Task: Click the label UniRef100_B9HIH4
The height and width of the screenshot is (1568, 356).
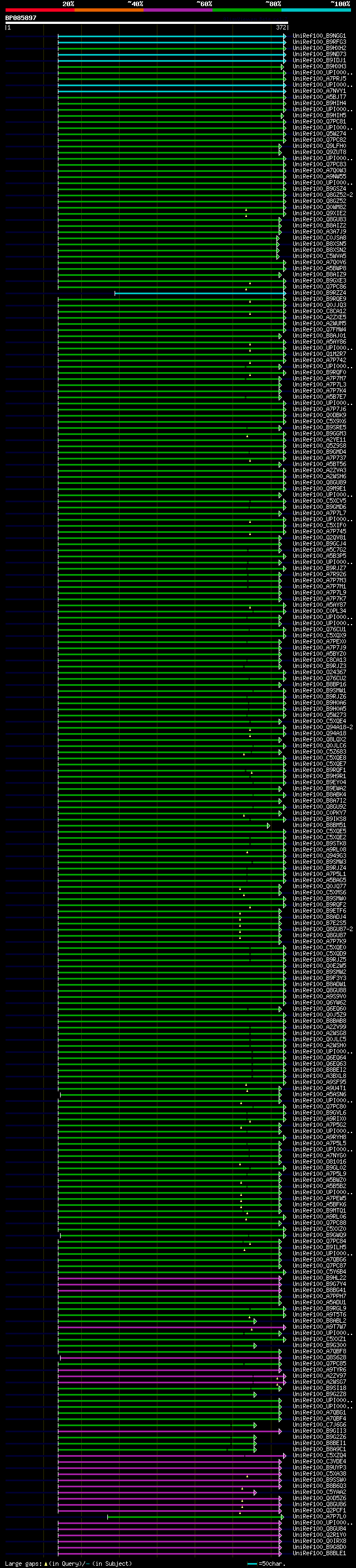Action: [x=319, y=103]
